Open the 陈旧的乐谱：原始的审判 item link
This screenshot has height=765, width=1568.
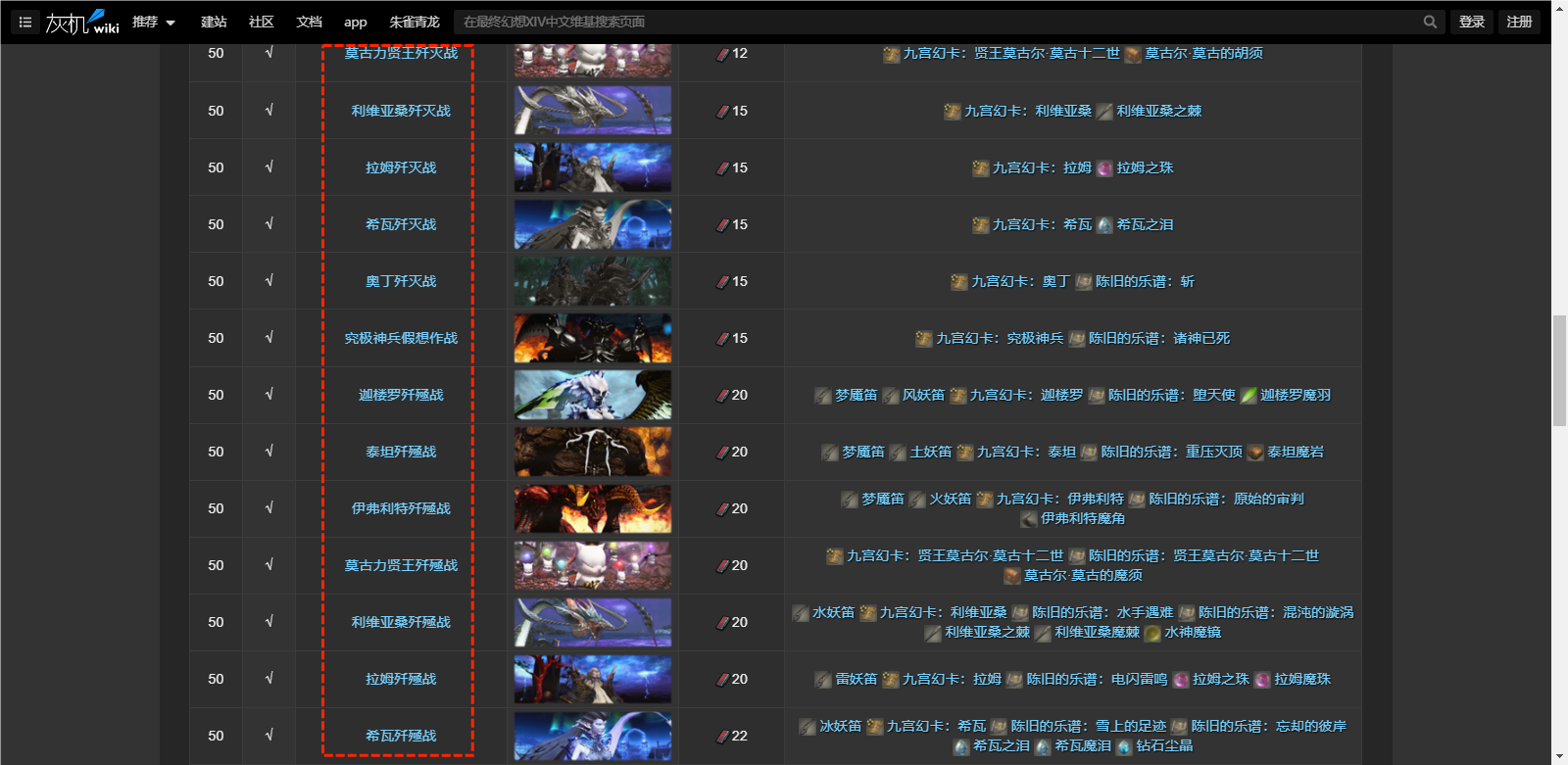(1226, 500)
